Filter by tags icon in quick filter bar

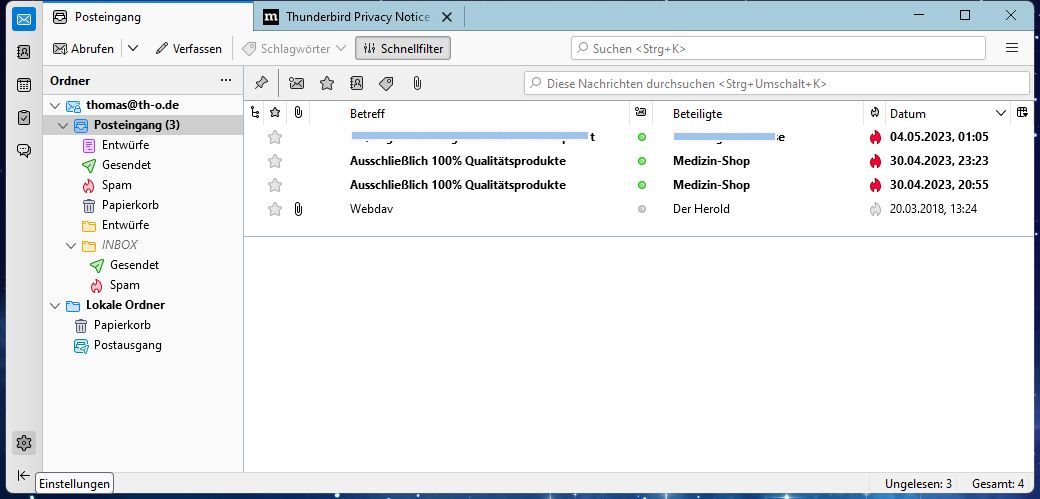386,83
